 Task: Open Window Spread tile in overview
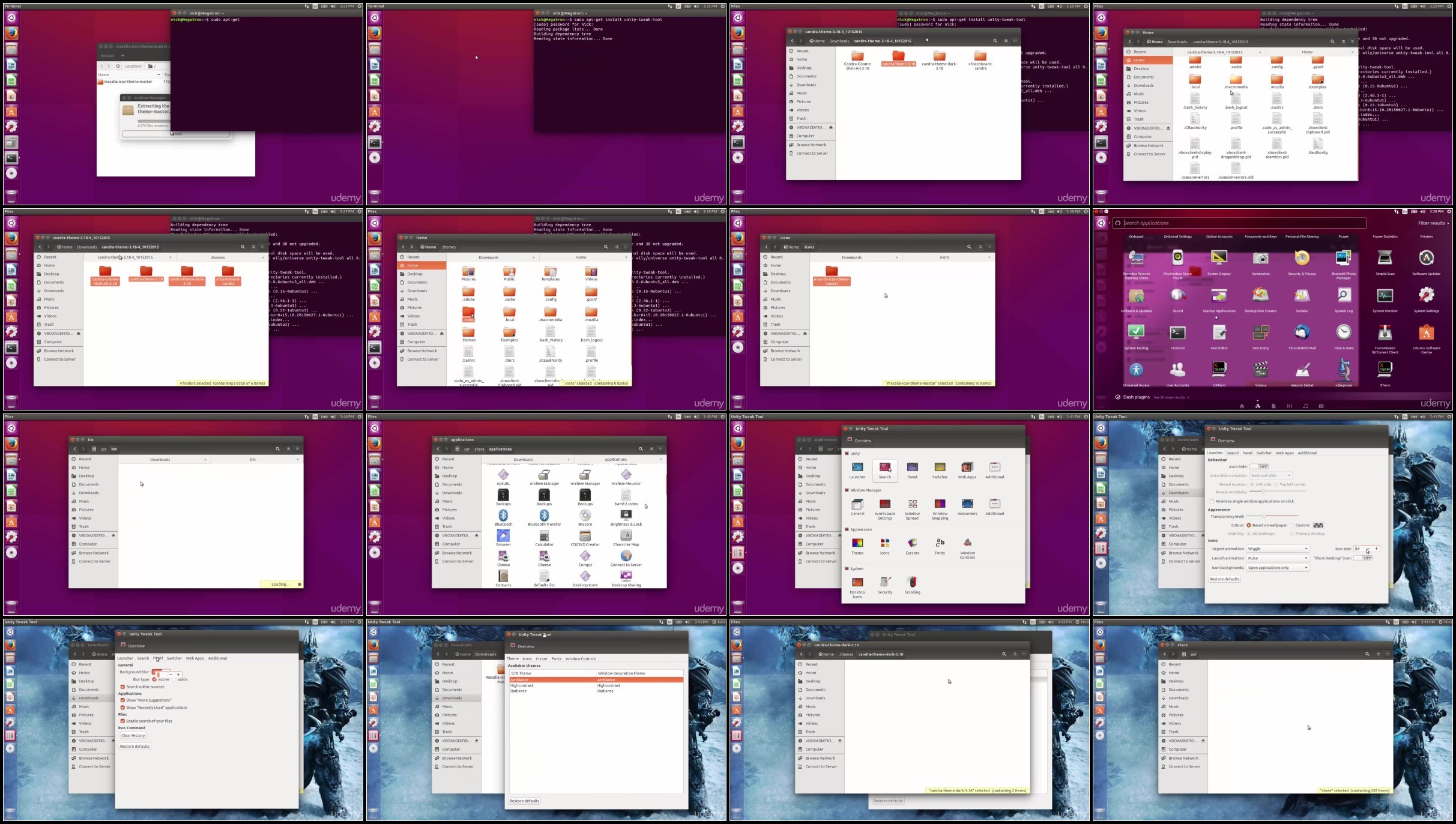[x=912, y=509]
